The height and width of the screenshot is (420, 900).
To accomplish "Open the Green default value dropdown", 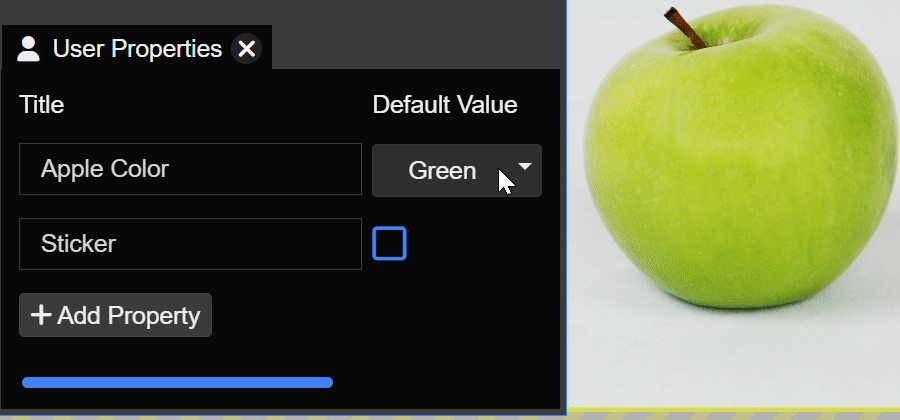I will 457,170.
